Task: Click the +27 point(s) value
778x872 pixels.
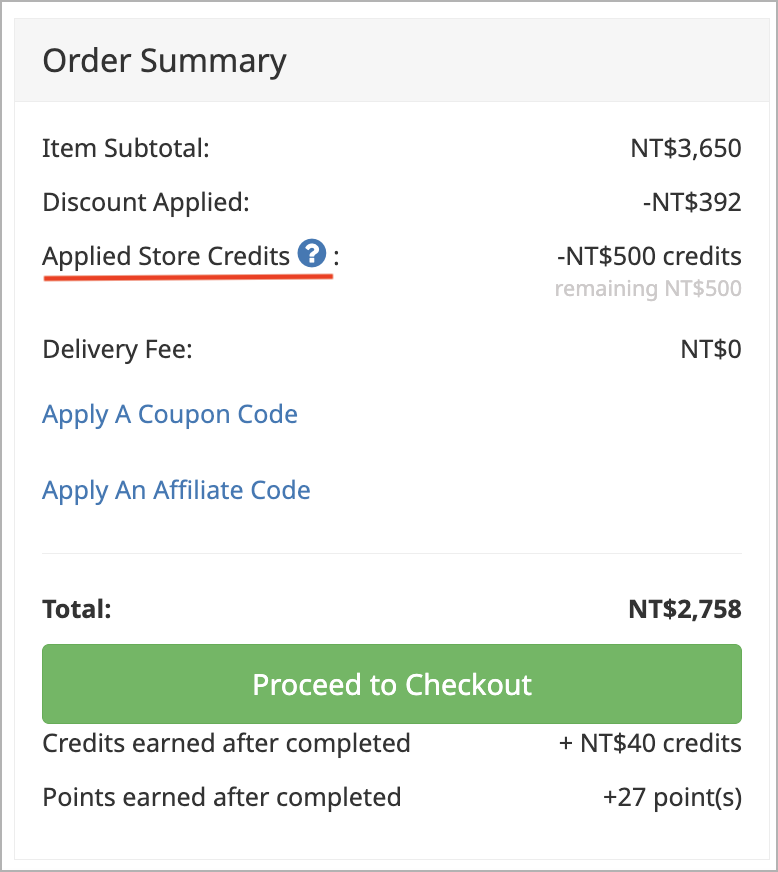Action: point(672,797)
